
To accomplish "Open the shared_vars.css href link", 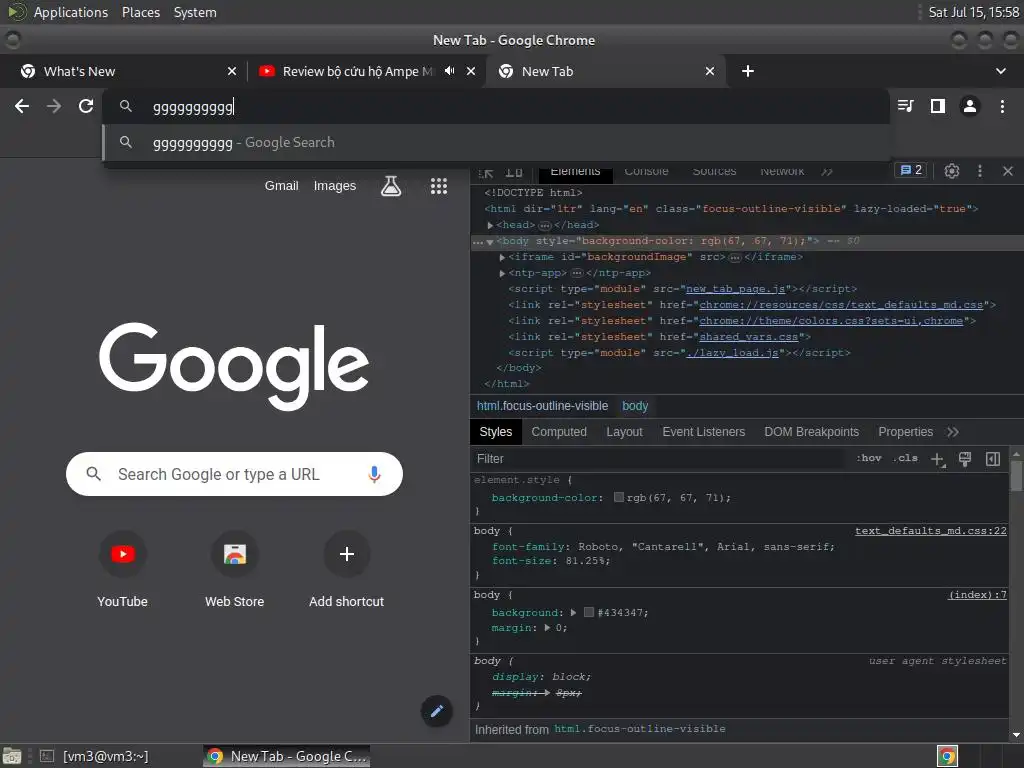I will (x=748, y=337).
